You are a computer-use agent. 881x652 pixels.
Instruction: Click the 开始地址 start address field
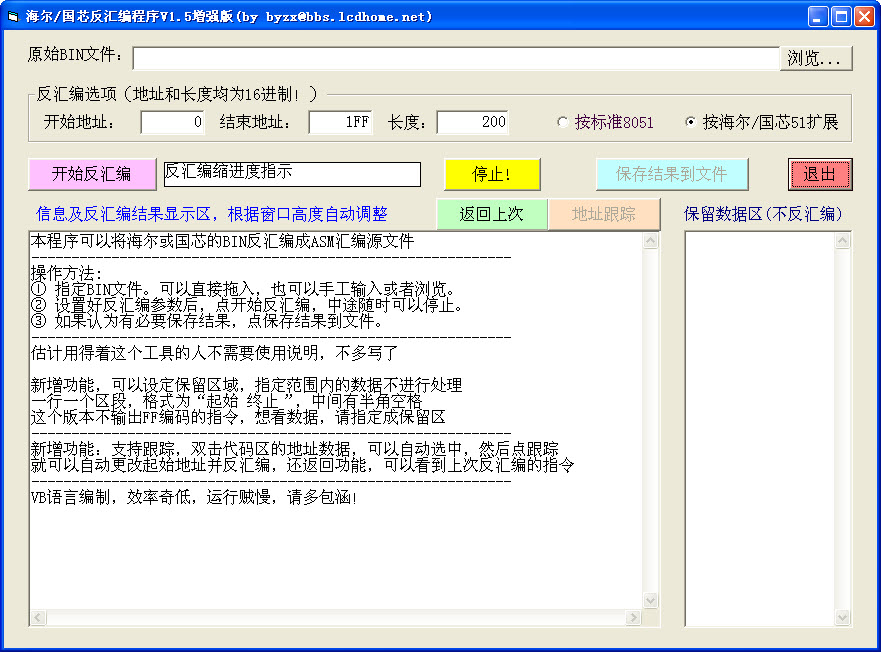click(172, 122)
